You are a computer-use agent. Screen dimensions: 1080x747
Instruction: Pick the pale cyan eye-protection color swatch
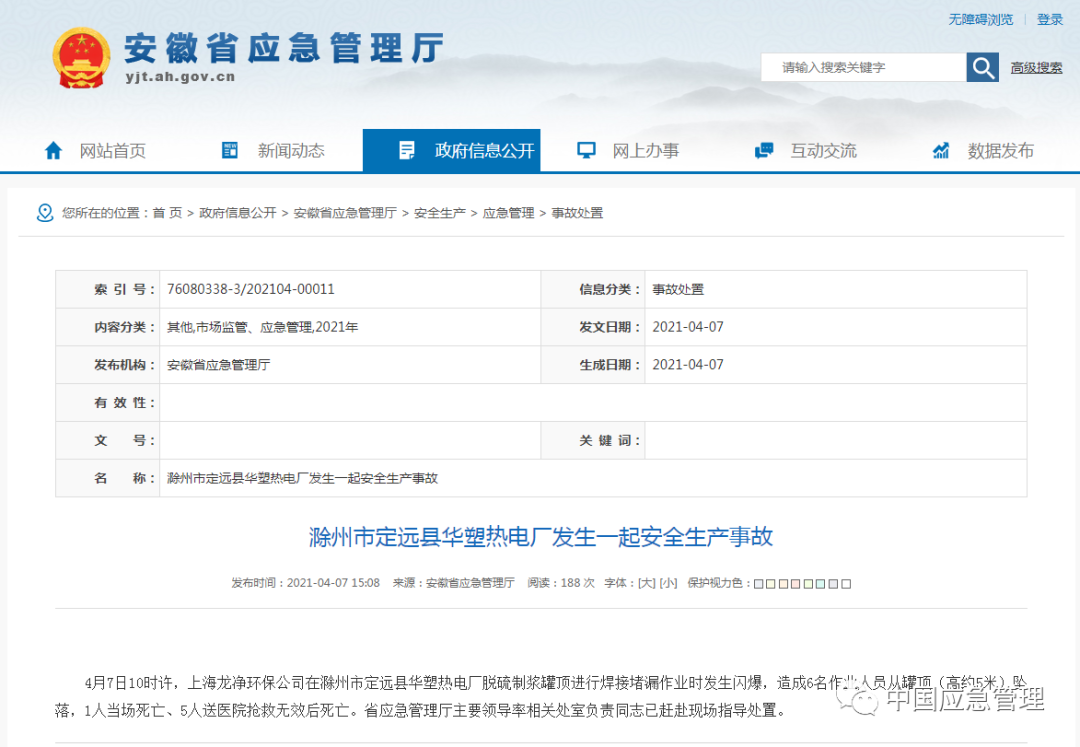tap(820, 584)
